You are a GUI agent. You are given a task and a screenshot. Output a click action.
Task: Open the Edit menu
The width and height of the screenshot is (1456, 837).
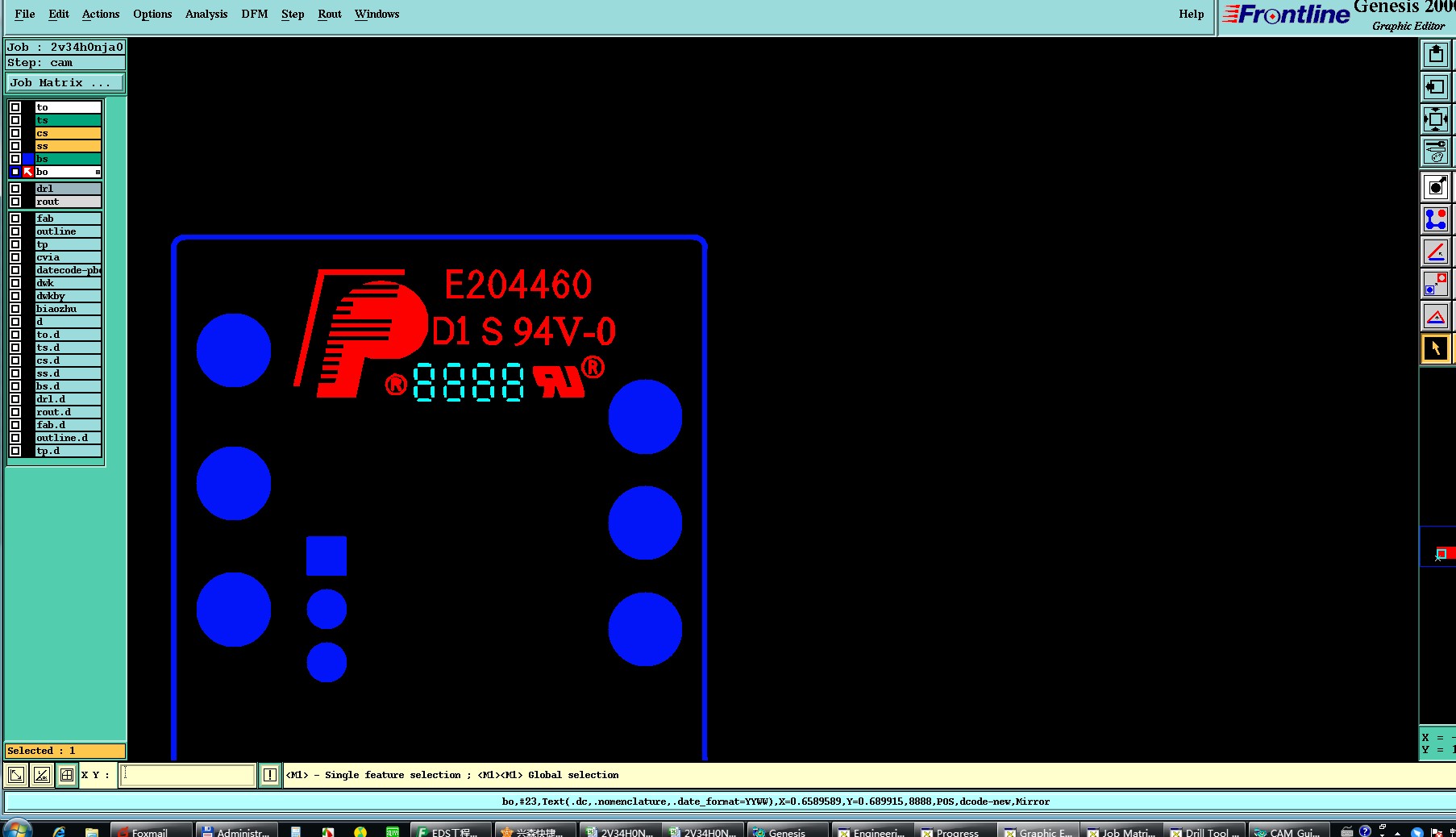tap(59, 14)
